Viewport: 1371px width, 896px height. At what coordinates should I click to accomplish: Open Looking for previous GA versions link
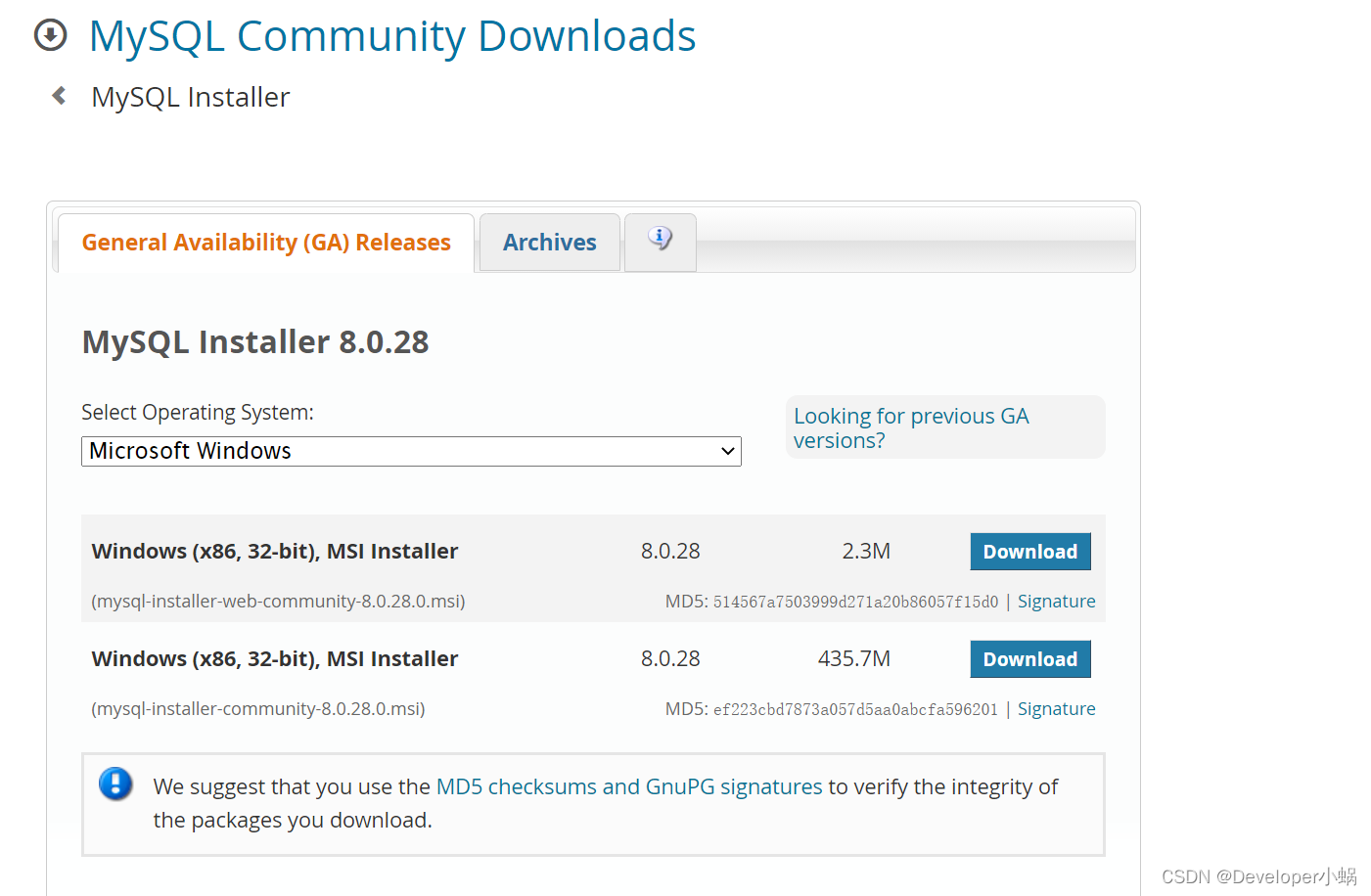point(911,427)
